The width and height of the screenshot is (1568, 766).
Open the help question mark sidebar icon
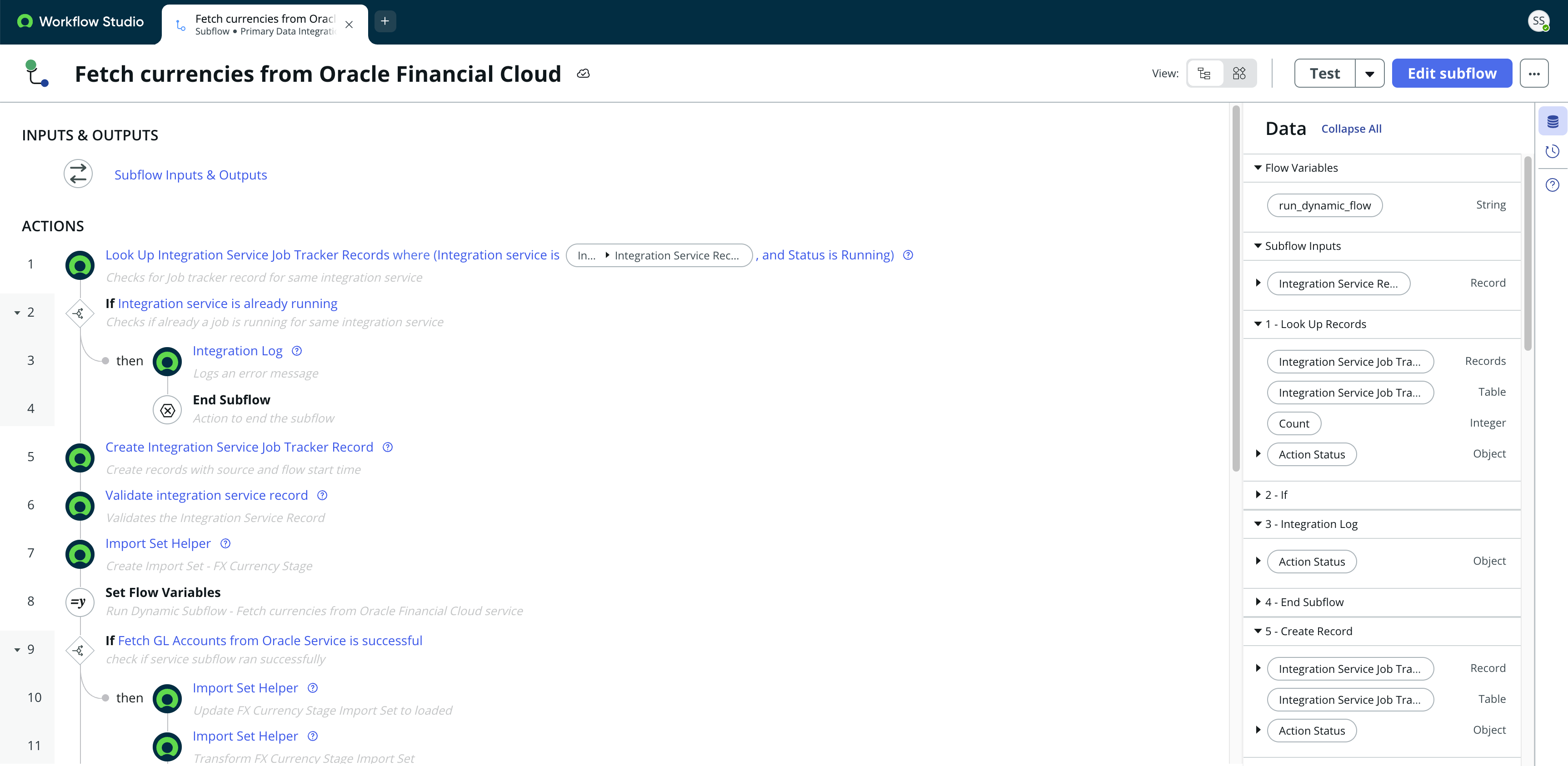tap(1552, 185)
